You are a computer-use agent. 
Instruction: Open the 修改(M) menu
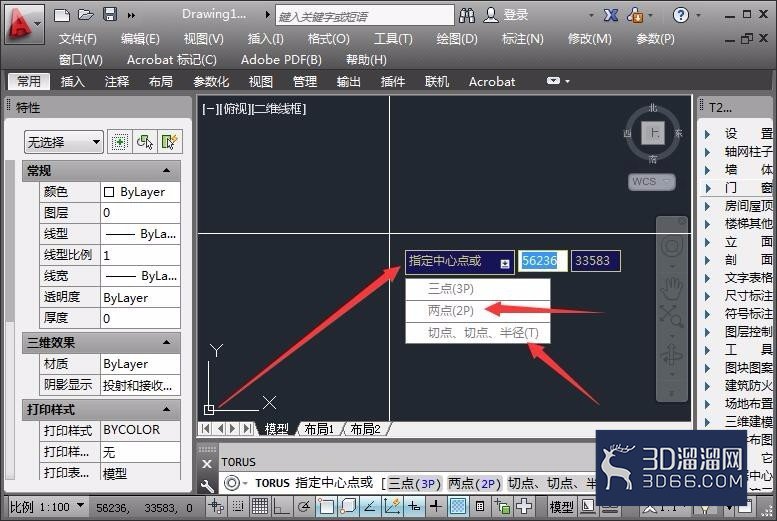[x=589, y=39]
